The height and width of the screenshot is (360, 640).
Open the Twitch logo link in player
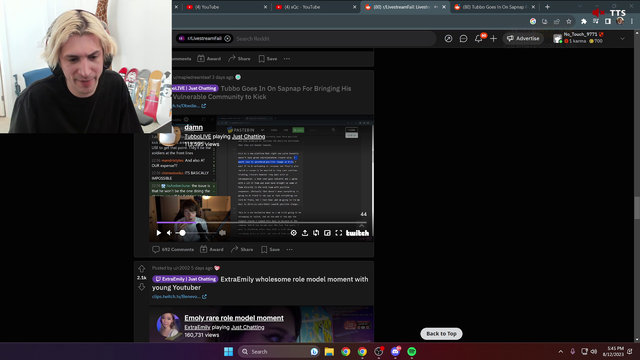[x=358, y=233]
